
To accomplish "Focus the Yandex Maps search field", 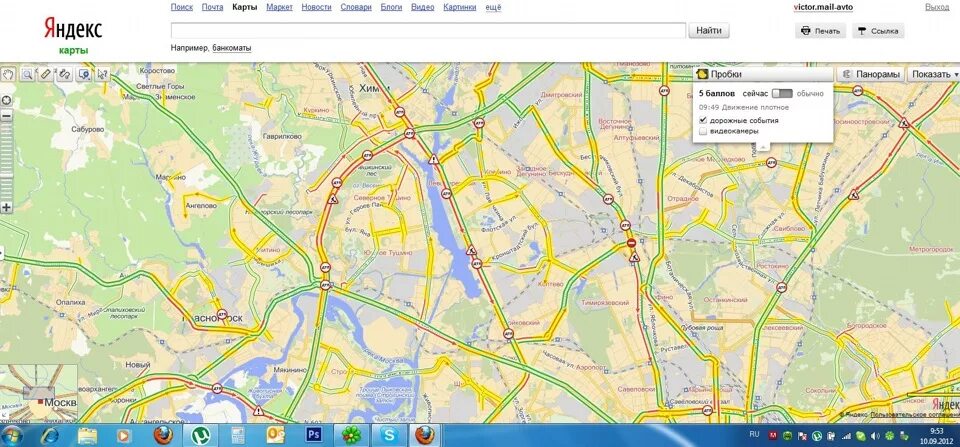I will tap(428, 31).
